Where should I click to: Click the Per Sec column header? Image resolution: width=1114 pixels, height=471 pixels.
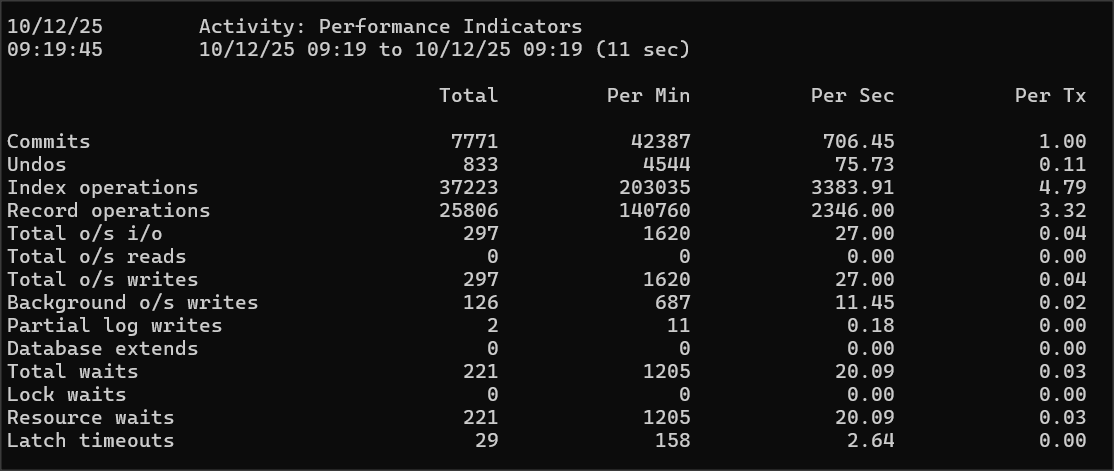click(x=852, y=96)
